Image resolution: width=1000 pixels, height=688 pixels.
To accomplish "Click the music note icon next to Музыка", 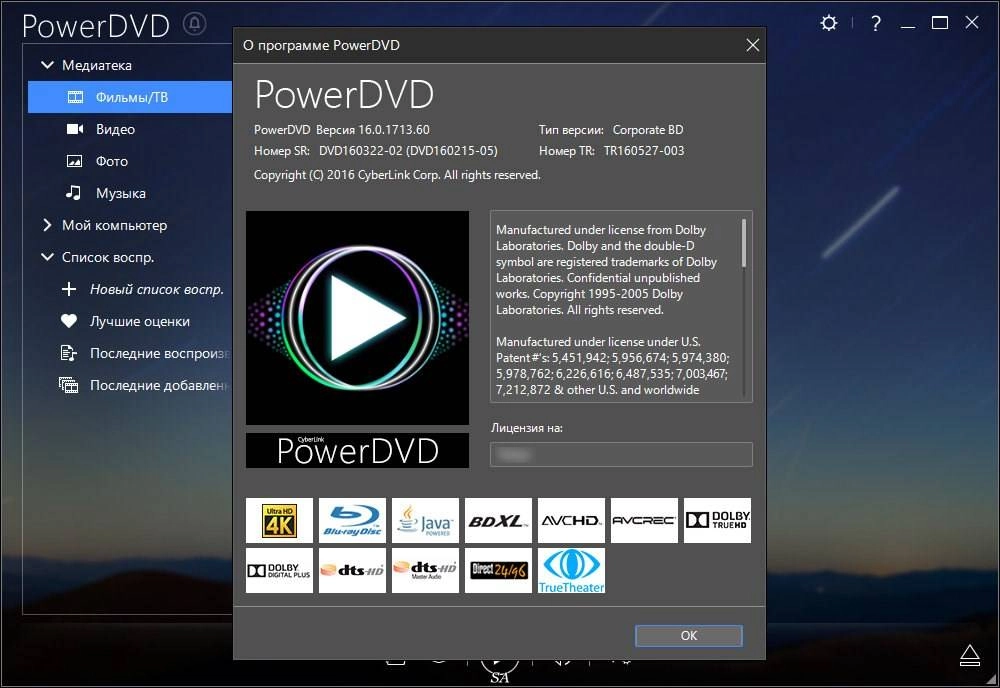I will [x=74, y=193].
